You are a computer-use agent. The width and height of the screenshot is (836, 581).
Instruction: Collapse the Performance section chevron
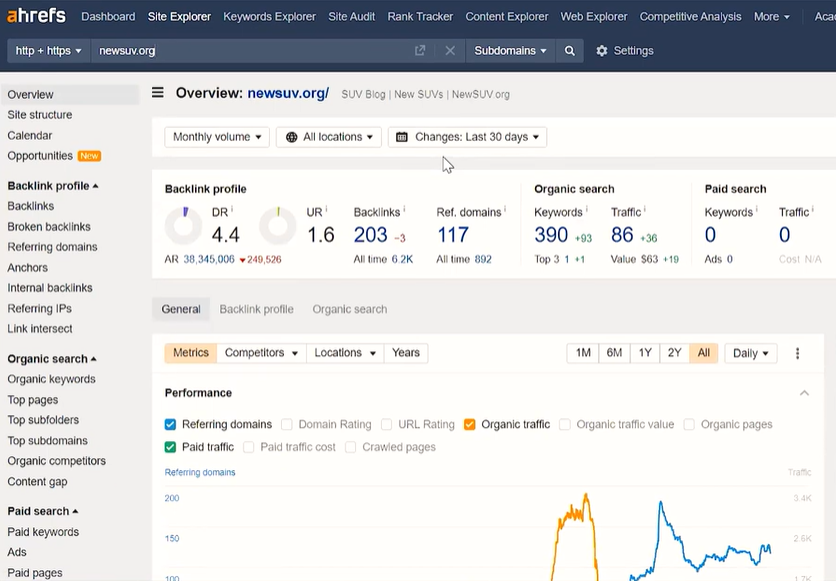coord(804,393)
